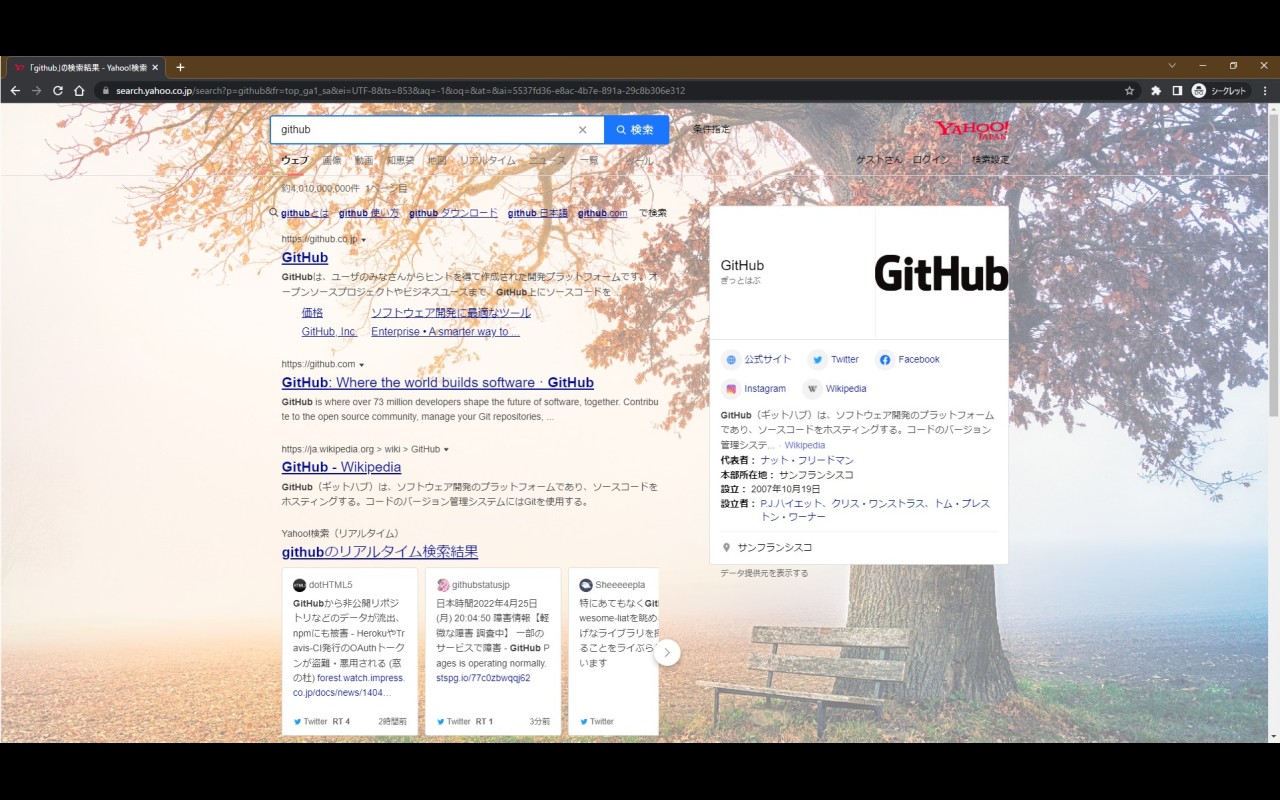Bookmark this page with the star icon
This screenshot has width=1280, height=800.
[x=1127, y=90]
